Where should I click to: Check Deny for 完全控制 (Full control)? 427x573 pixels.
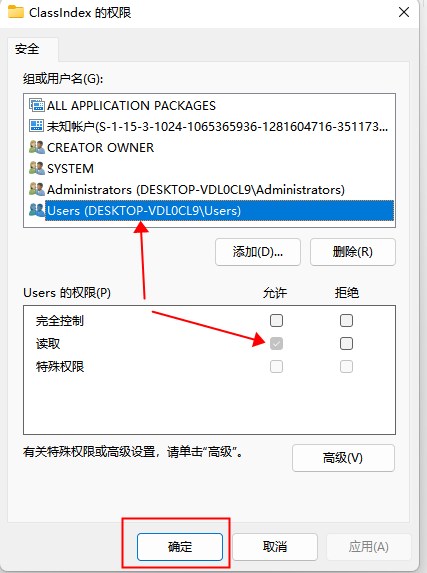pos(346,320)
